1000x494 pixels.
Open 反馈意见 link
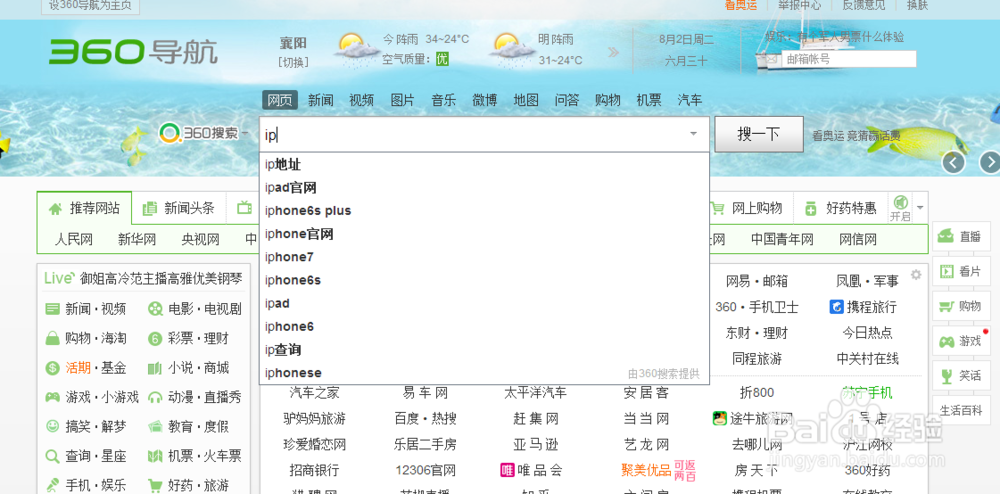pyautogui.click(x=864, y=5)
